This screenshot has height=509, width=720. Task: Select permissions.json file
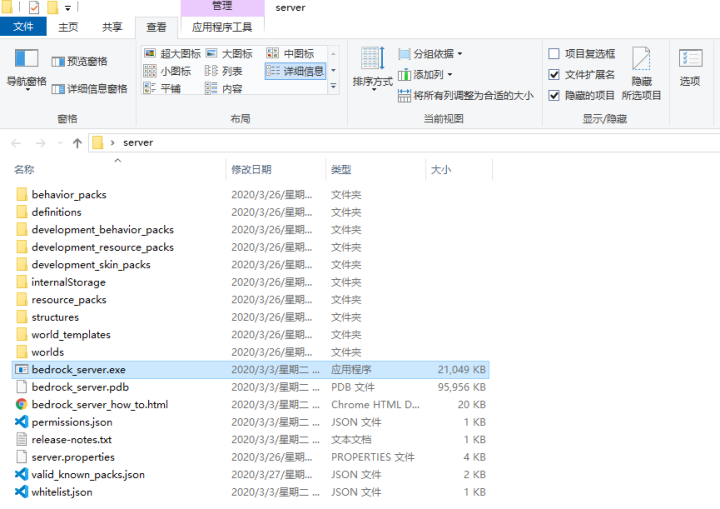click(251, 422)
